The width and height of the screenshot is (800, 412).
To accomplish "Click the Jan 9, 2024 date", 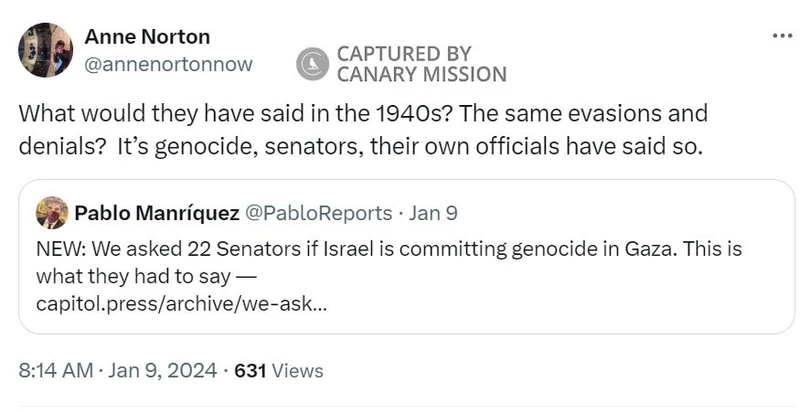I will click(162, 370).
